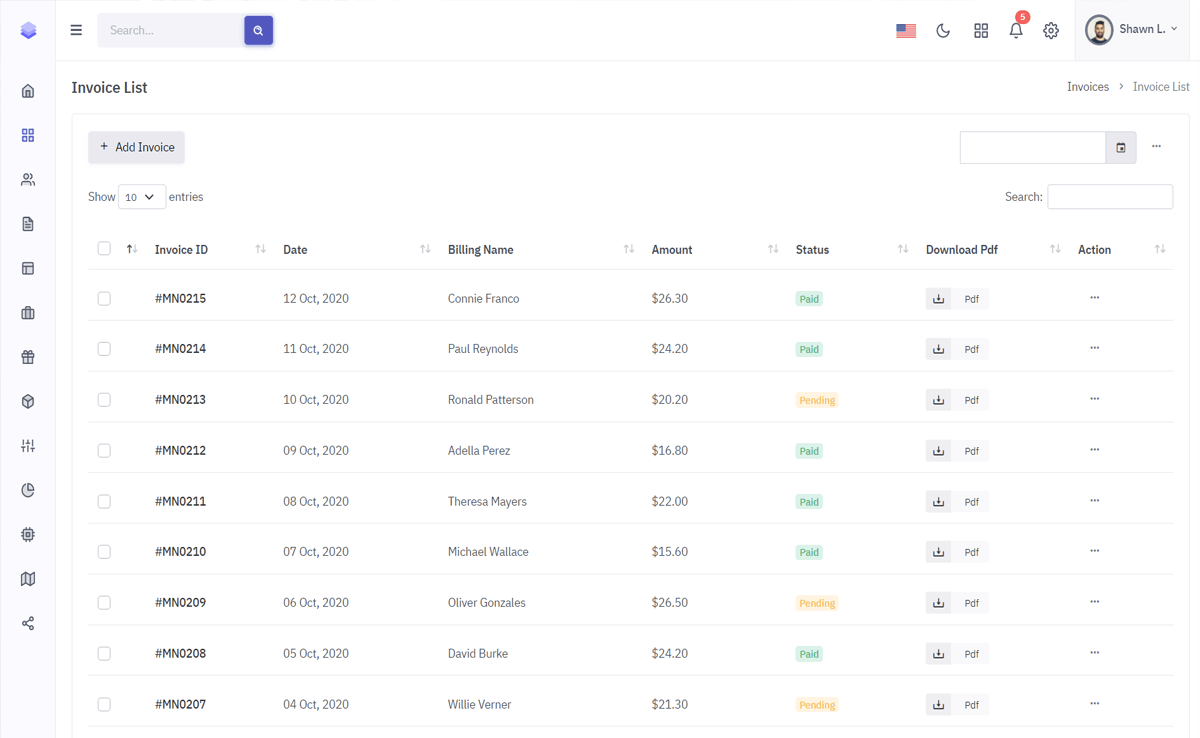Click the home icon in the sidebar
1200x738 pixels.
coord(28,91)
